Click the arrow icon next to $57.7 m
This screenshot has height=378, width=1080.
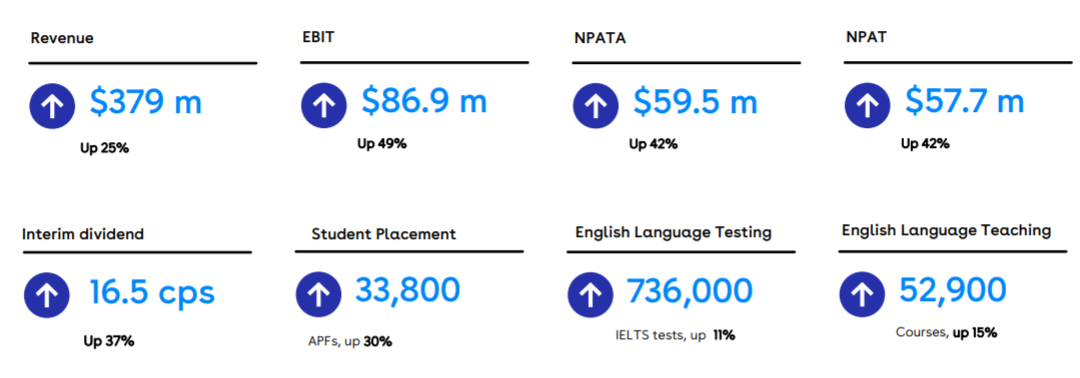(867, 105)
